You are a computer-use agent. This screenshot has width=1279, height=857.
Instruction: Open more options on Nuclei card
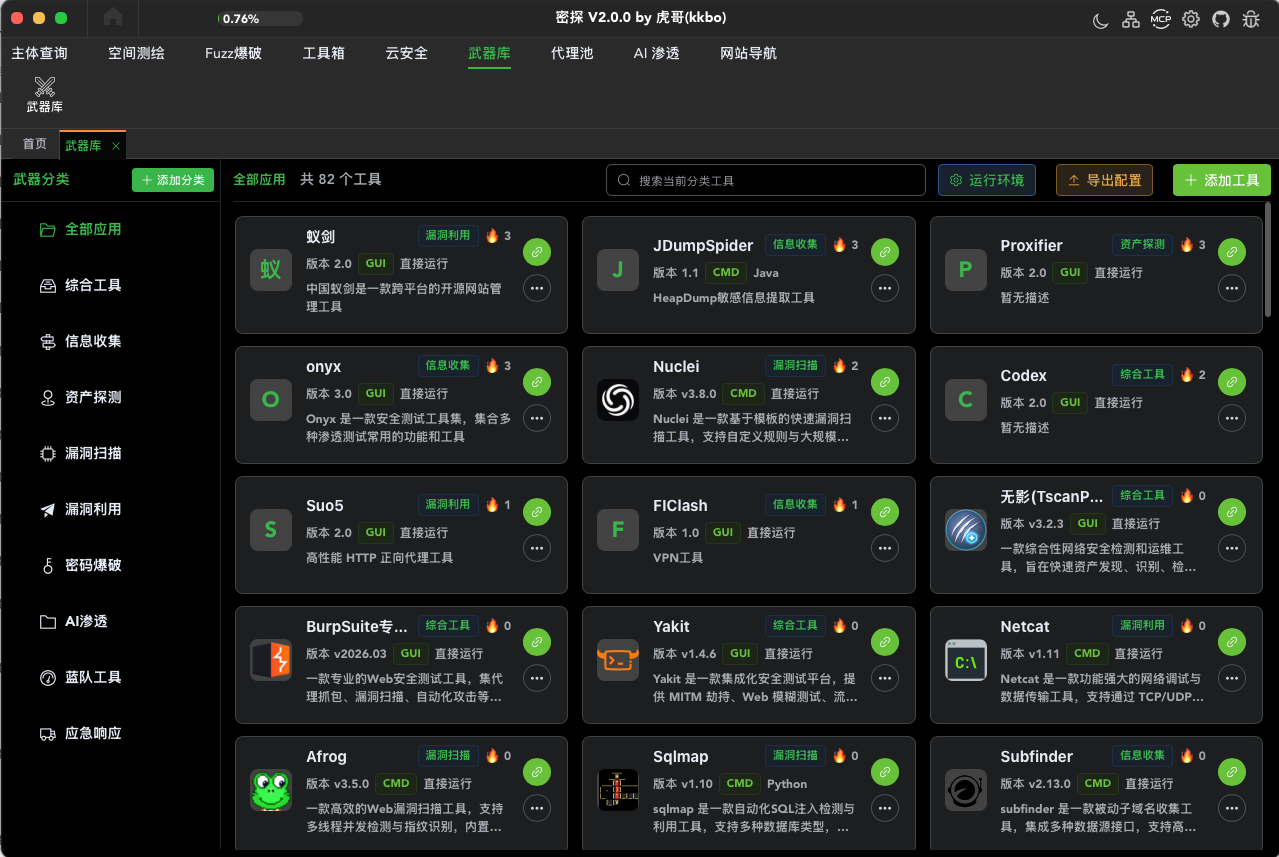[x=884, y=418]
